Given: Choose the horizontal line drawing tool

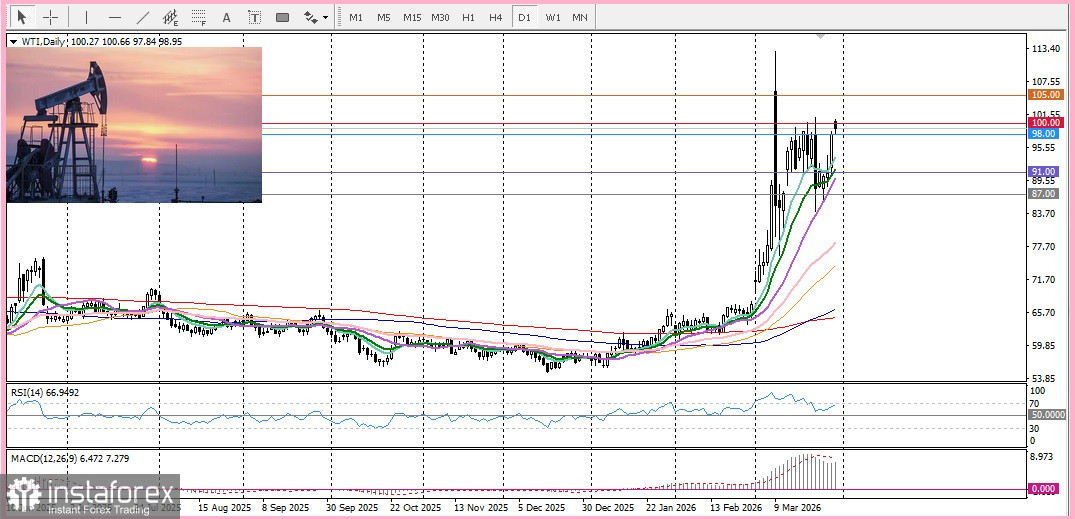Looking at the screenshot, I should pyautogui.click(x=114, y=17).
